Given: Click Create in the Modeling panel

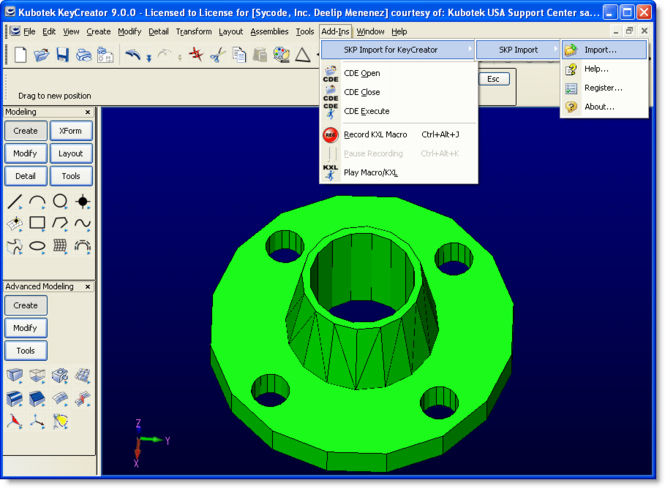Looking at the screenshot, I should point(25,131).
